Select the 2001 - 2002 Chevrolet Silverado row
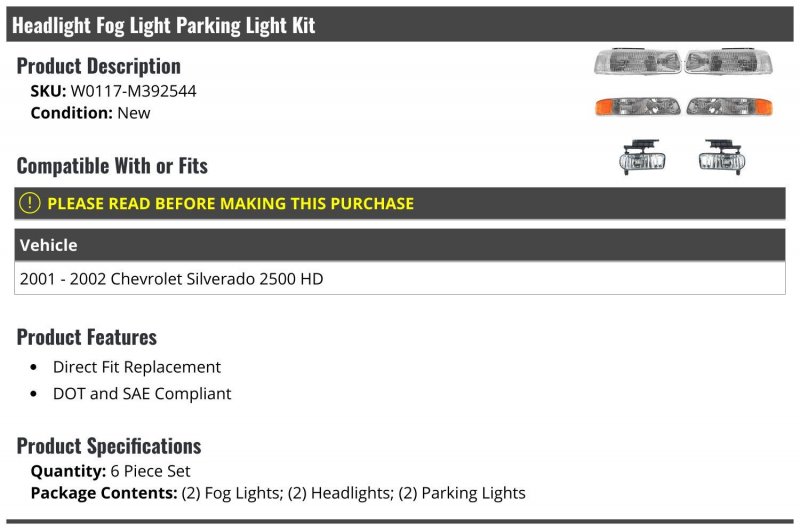 tap(171, 279)
